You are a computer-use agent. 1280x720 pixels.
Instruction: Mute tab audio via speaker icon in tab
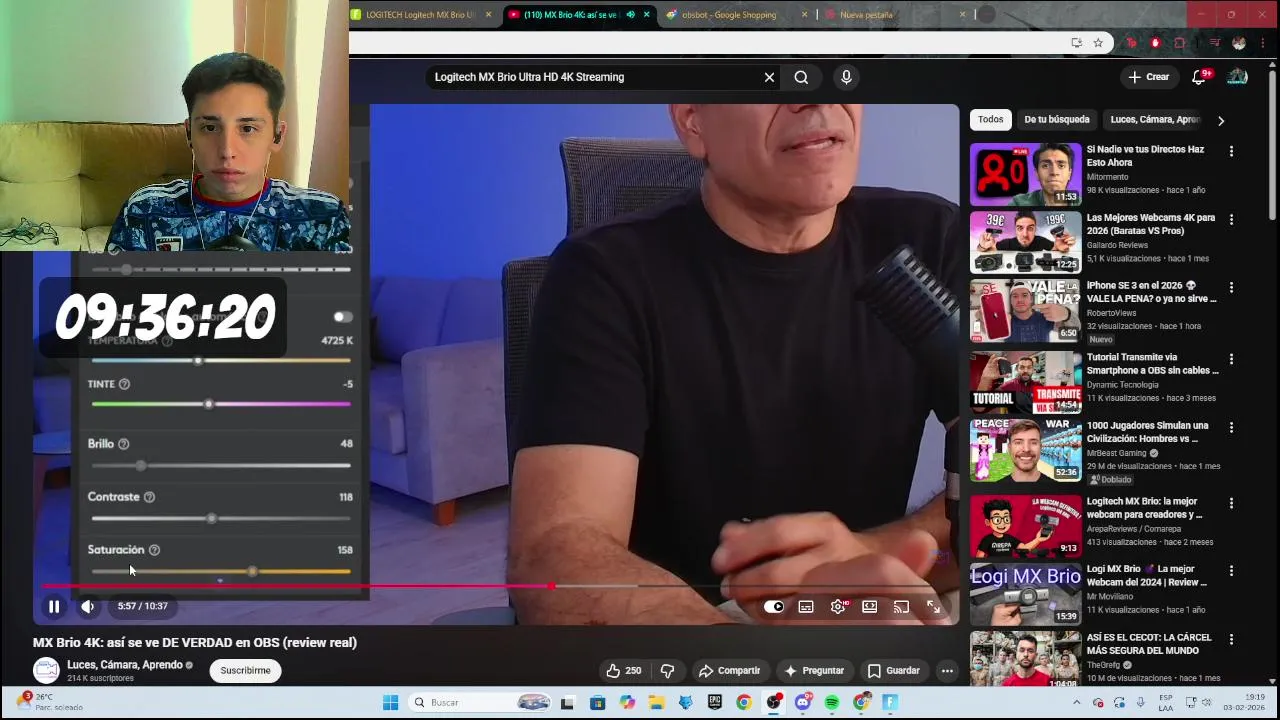pyautogui.click(x=630, y=15)
